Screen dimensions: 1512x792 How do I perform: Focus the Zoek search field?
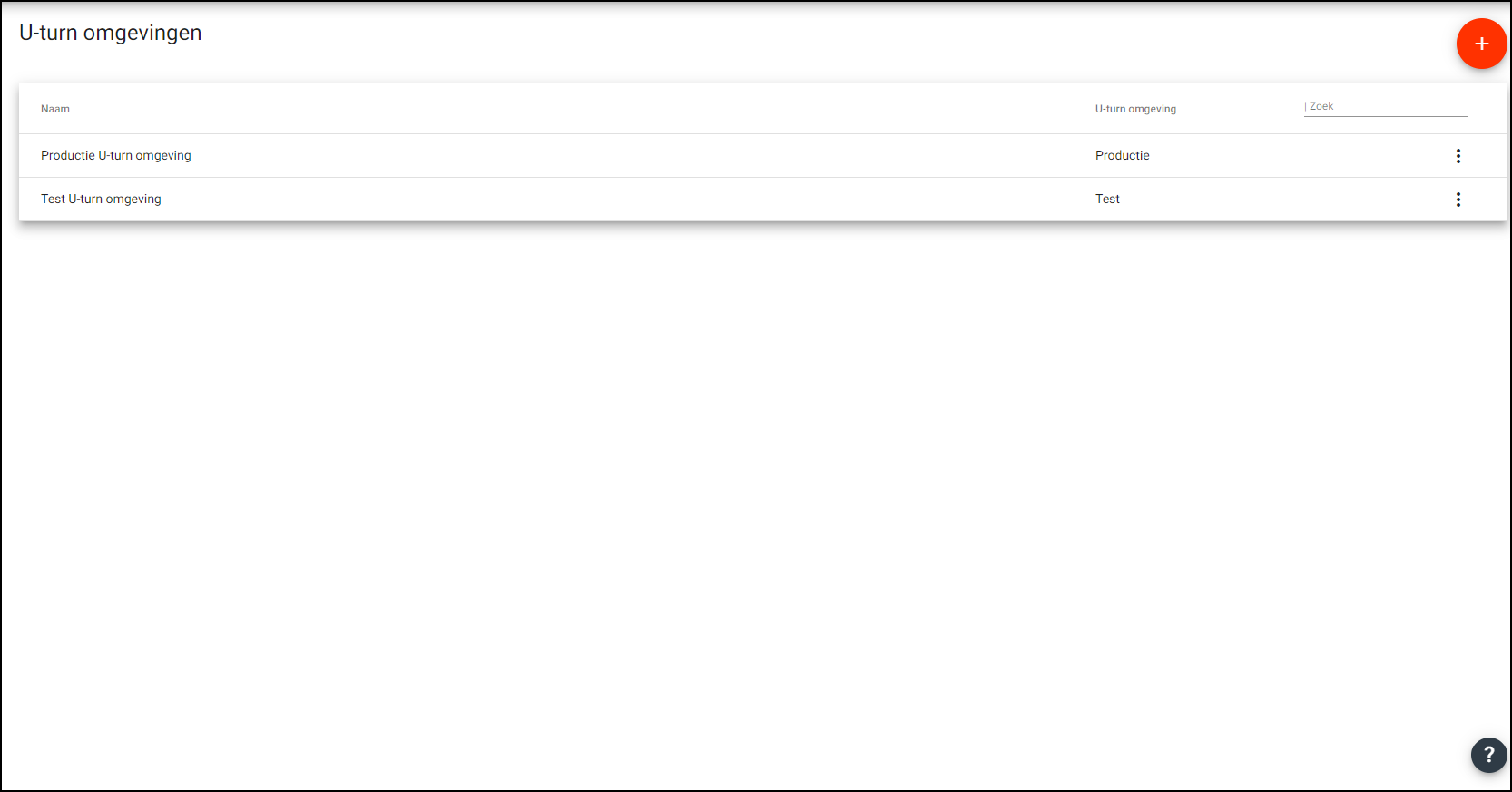[1385, 106]
